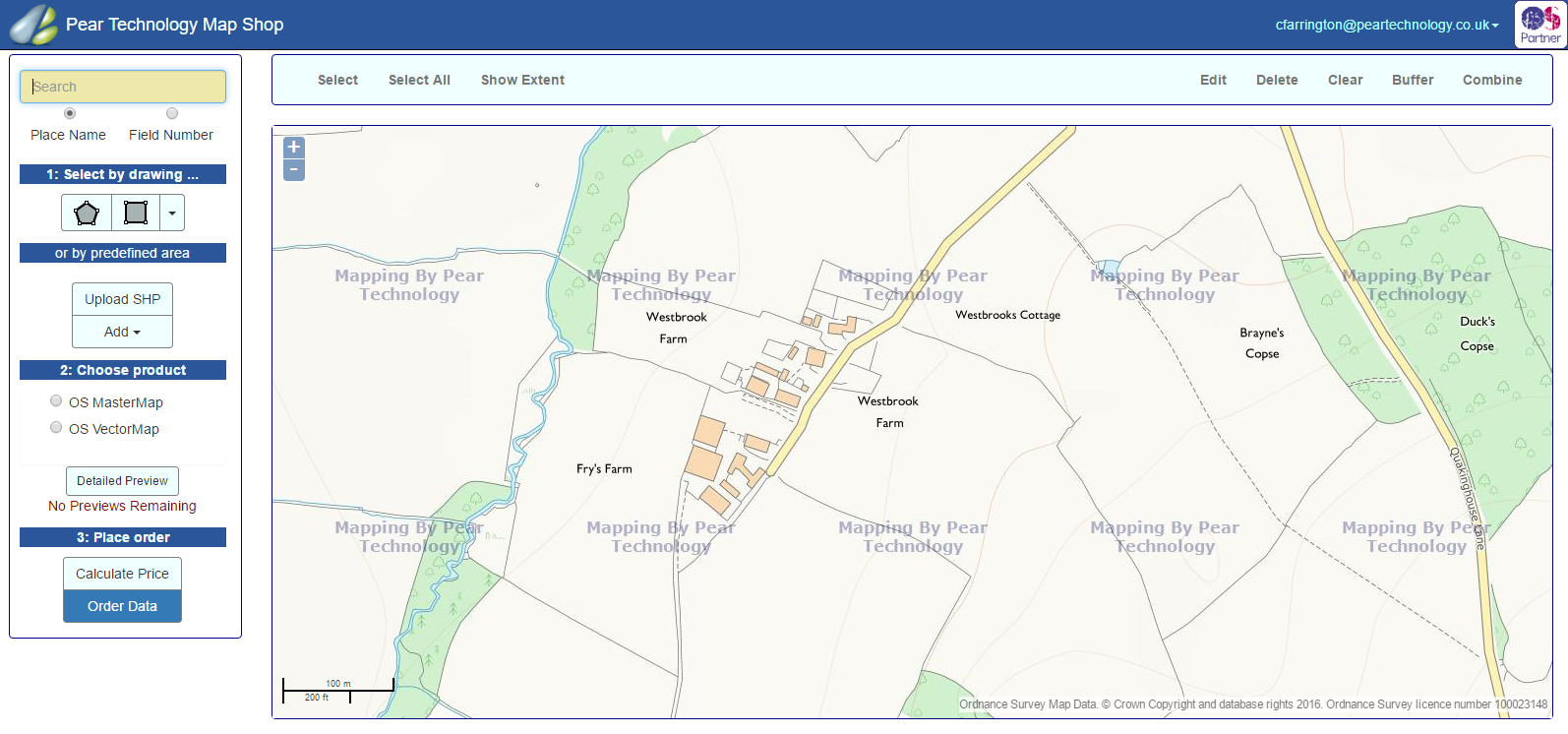The height and width of the screenshot is (734, 1568).
Task: Click Show Extent in the toolbar
Action: (522, 80)
